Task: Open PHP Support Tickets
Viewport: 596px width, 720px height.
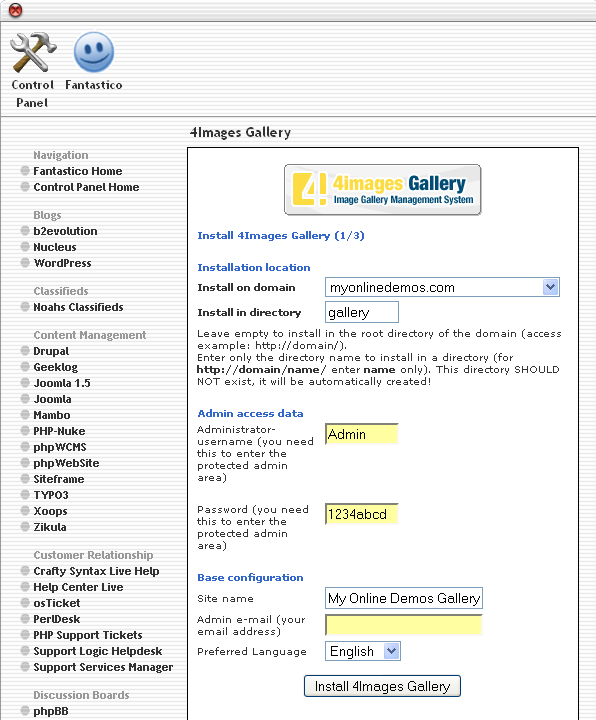Action: 88,636
